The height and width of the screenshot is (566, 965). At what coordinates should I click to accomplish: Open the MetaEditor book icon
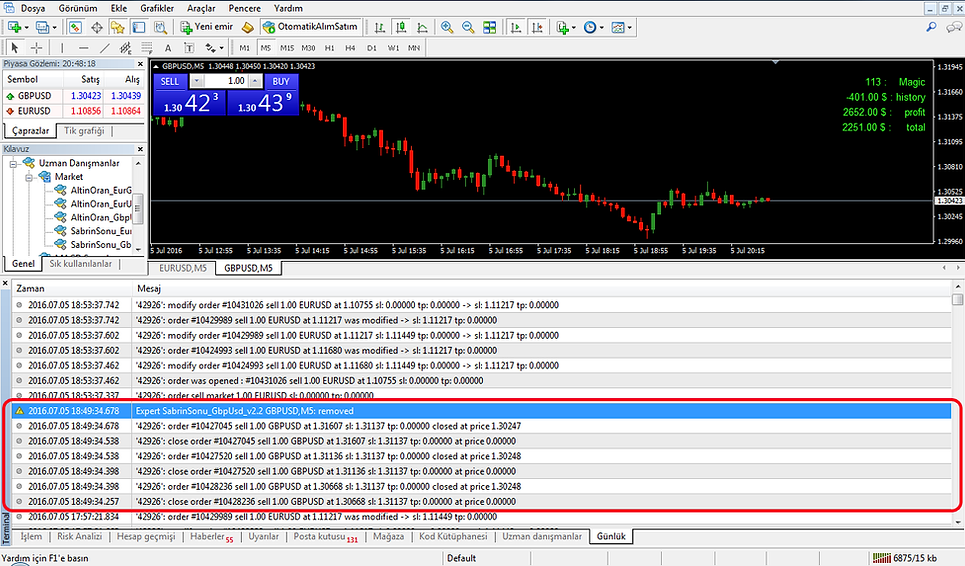click(247, 27)
